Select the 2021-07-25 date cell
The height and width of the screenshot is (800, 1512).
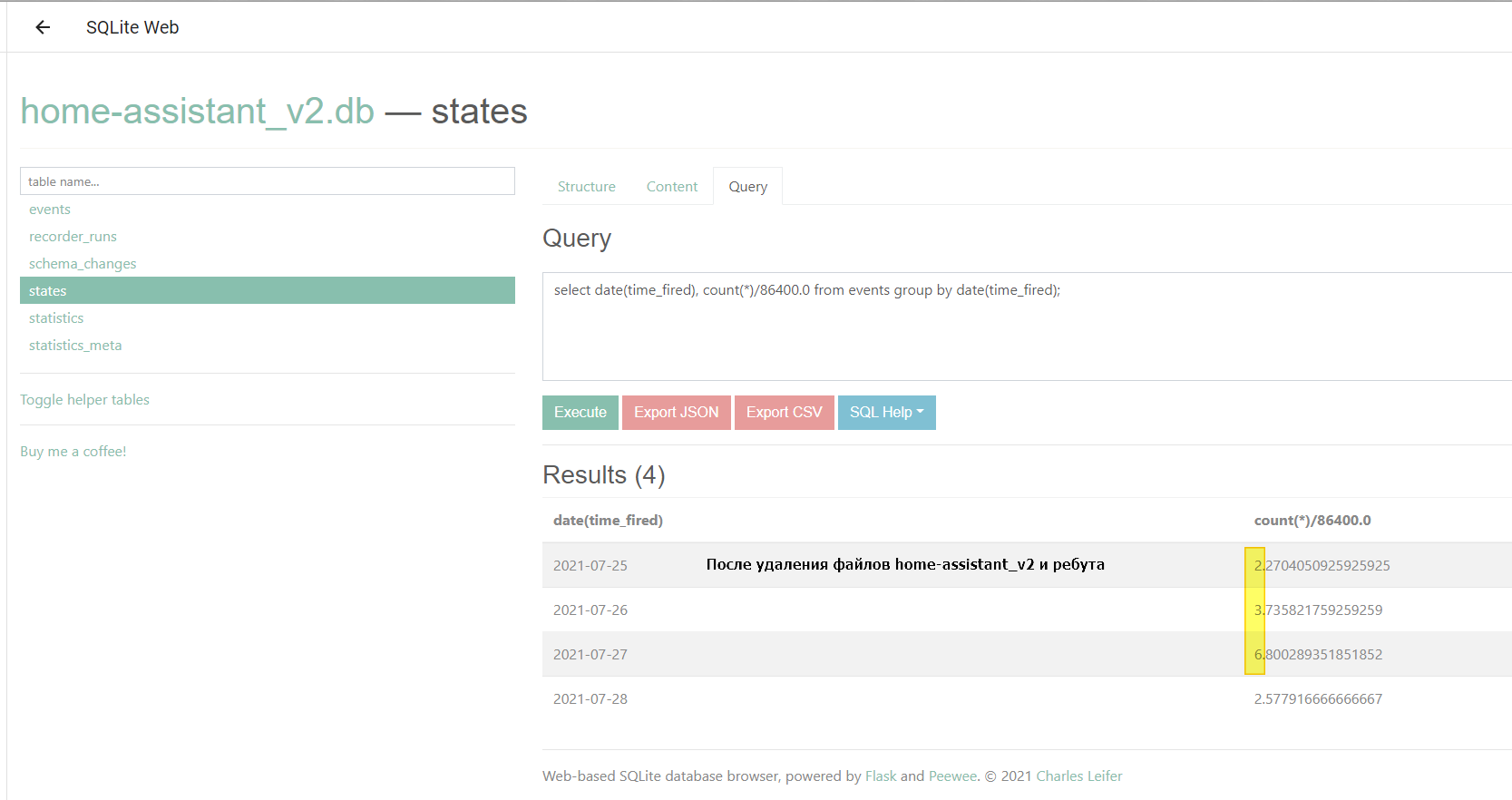click(590, 565)
